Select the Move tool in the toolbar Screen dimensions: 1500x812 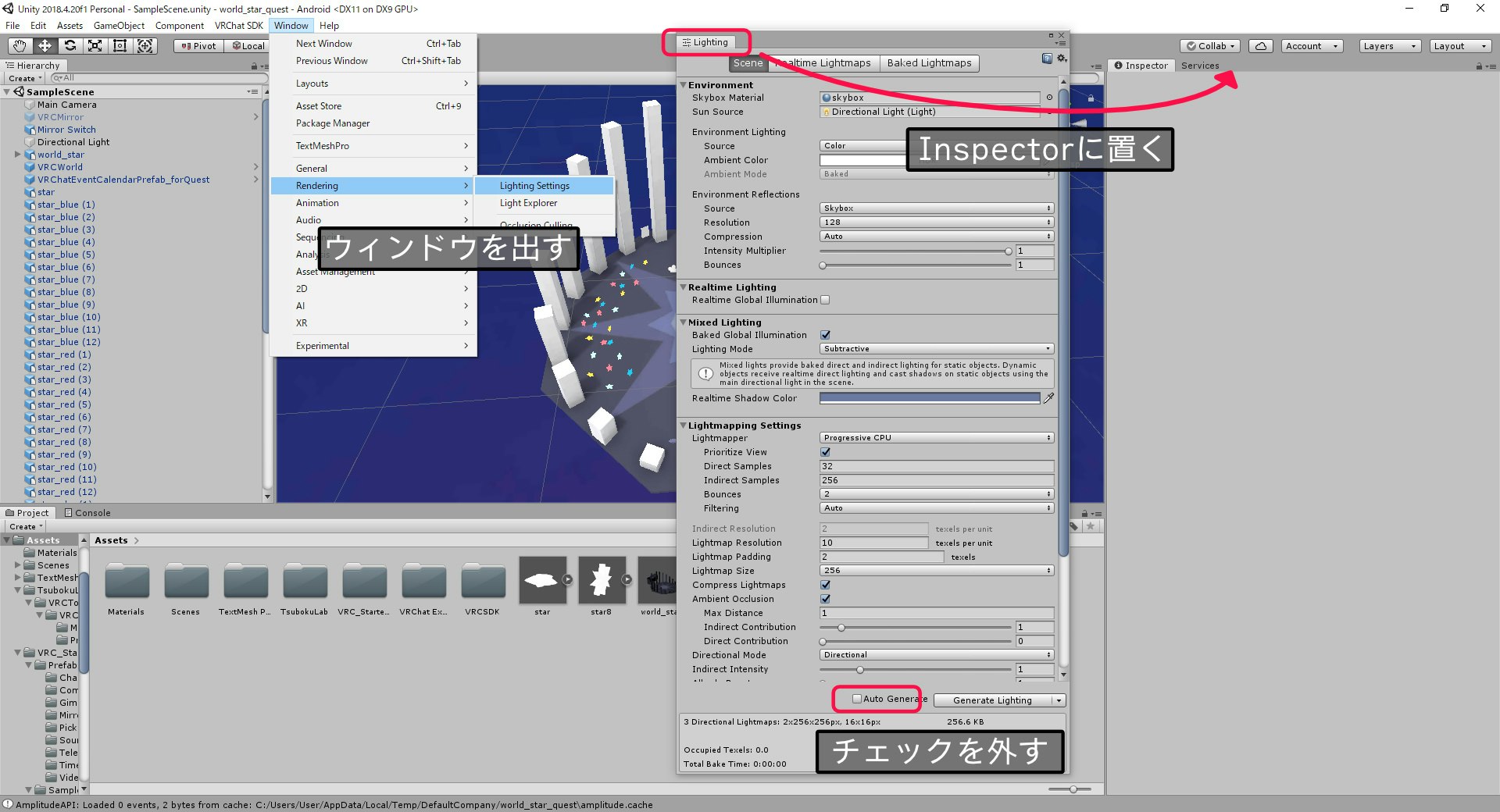pos(45,46)
